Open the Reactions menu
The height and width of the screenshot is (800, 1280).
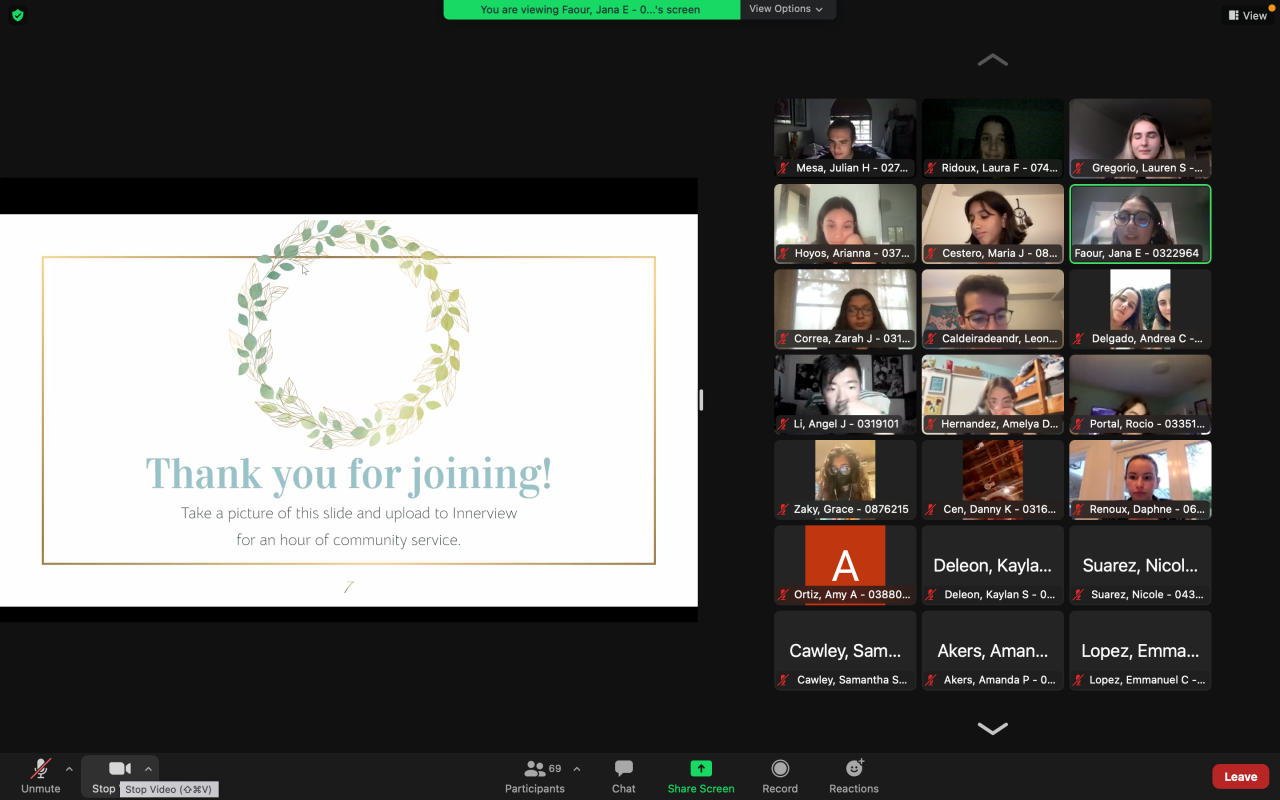(854, 775)
